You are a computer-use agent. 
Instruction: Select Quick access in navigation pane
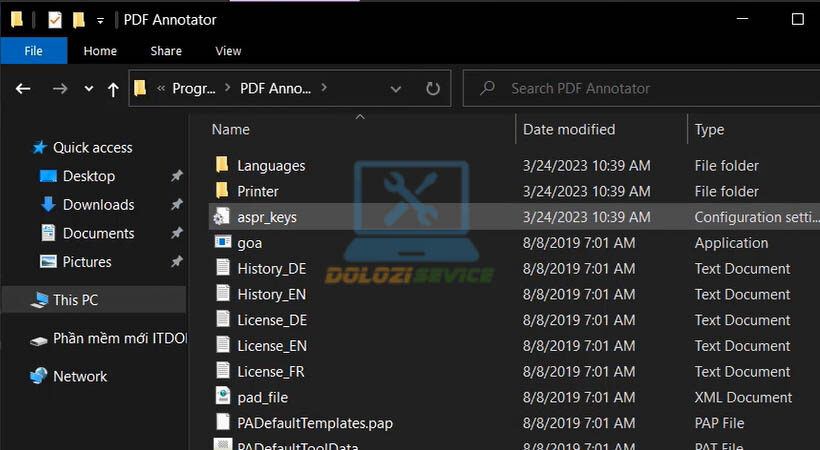[x=93, y=148]
